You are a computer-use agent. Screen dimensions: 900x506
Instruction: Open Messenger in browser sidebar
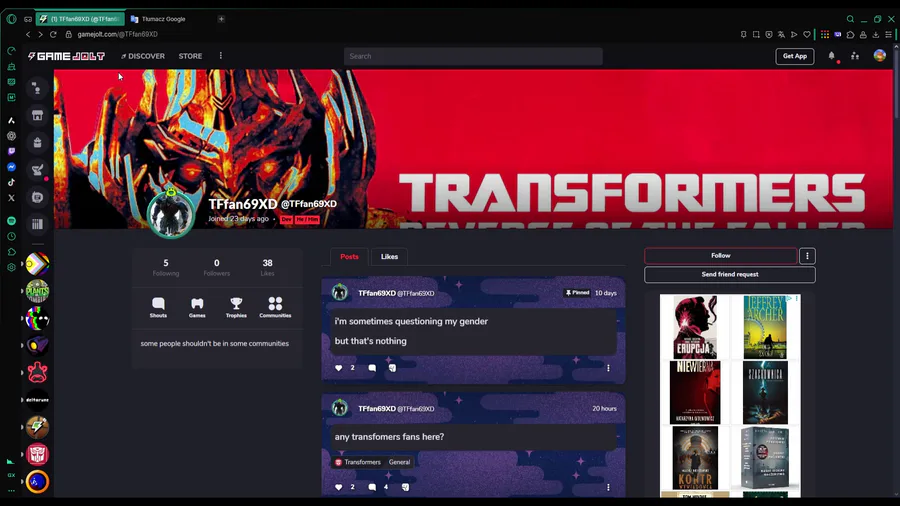pos(11,167)
